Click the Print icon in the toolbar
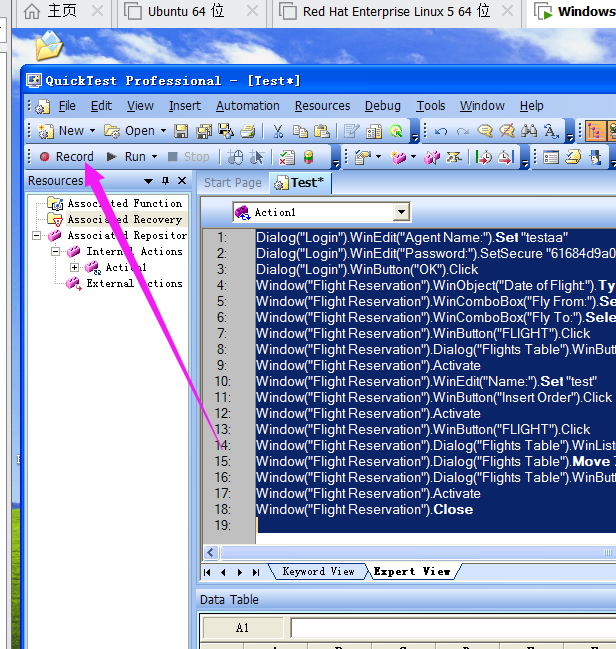This screenshot has width=616, height=649. [x=248, y=131]
